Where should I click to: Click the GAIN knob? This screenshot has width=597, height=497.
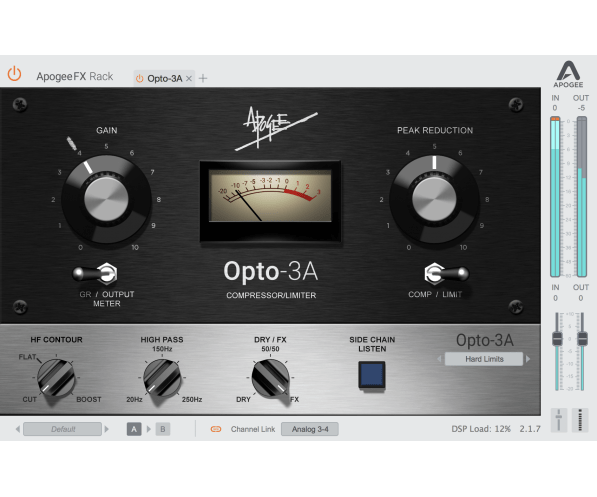click(x=106, y=199)
